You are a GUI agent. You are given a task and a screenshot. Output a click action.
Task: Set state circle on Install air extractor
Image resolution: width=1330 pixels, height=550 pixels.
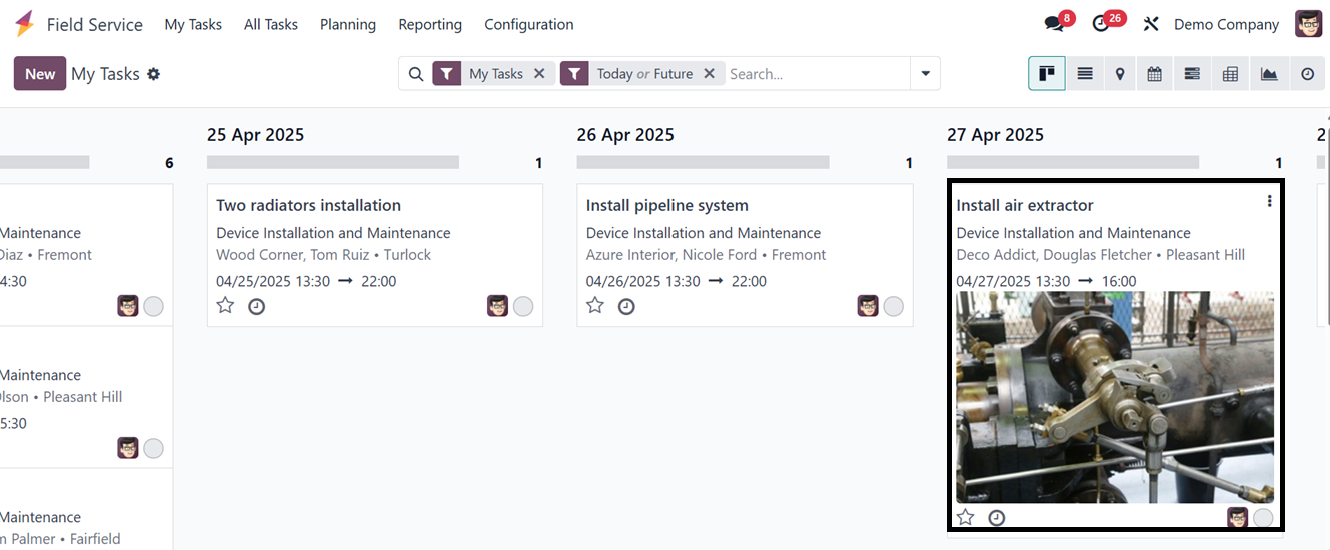[x=1263, y=518]
